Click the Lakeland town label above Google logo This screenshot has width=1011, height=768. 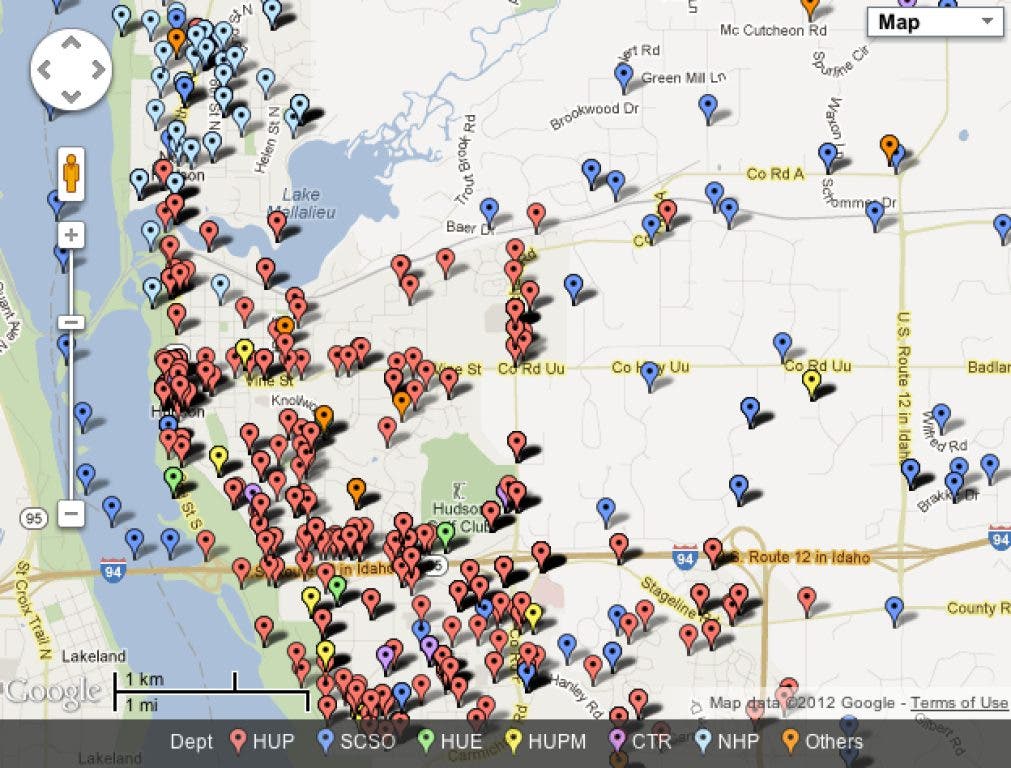tap(93, 656)
